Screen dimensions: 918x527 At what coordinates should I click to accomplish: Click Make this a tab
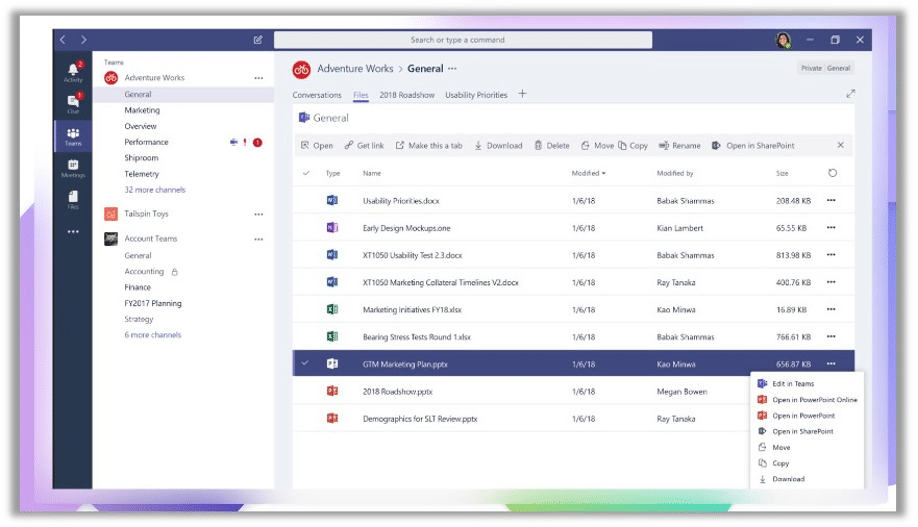pos(429,145)
